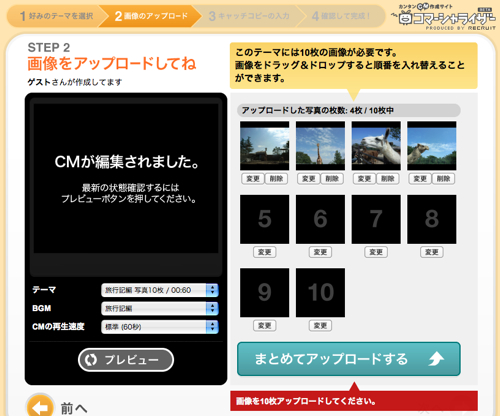Click step 4 confirm and finish tab
500x416 pixels.
pos(341,16)
